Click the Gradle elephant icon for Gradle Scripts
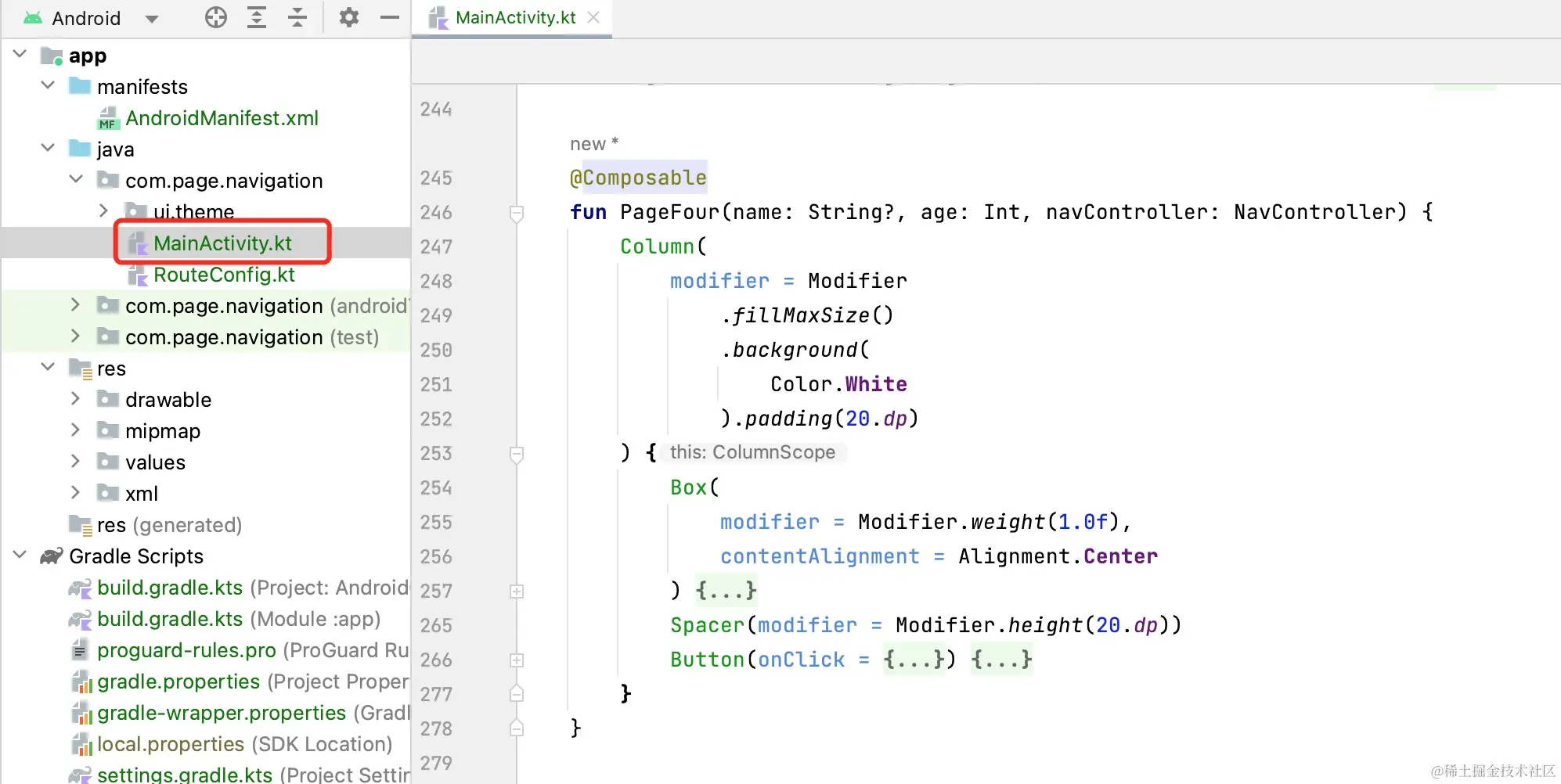 52,556
